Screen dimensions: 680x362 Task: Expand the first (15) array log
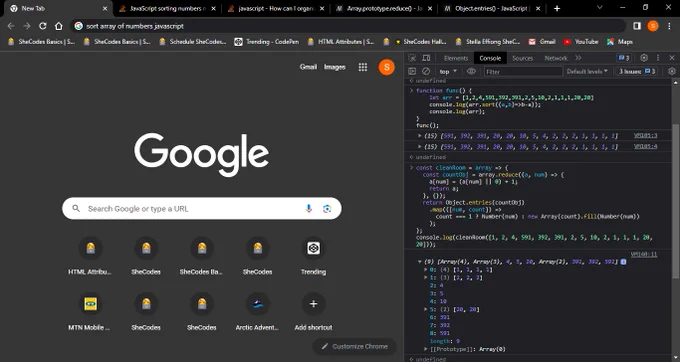coord(419,136)
